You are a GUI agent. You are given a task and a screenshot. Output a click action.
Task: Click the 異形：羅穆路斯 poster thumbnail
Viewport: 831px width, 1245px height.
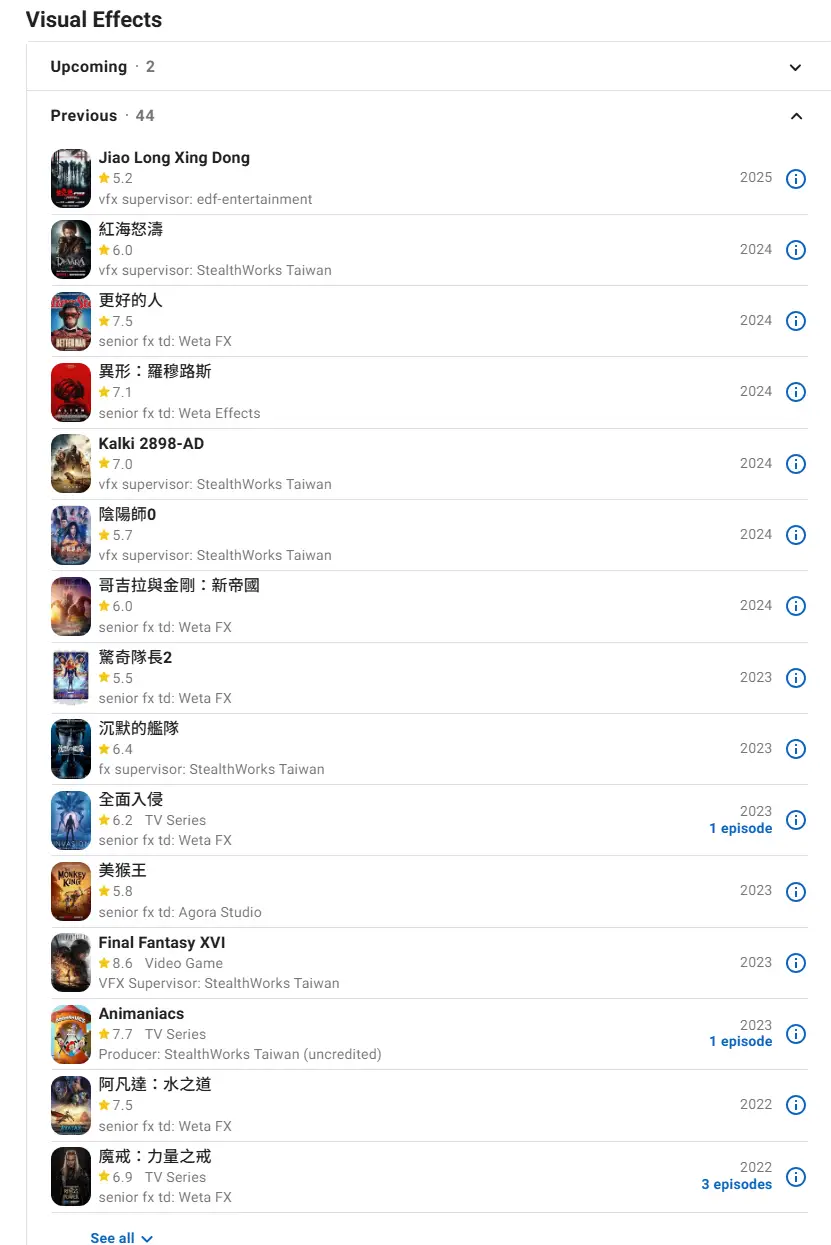click(x=71, y=393)
